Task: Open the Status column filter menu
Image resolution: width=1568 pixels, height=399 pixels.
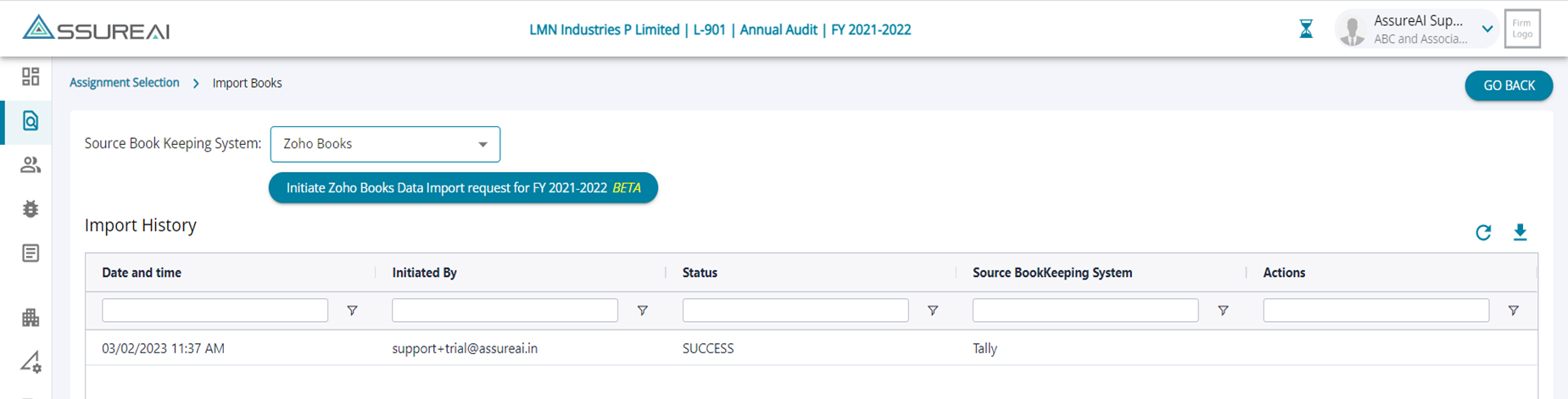Action: pyautogui.click(x=932, y=311)
